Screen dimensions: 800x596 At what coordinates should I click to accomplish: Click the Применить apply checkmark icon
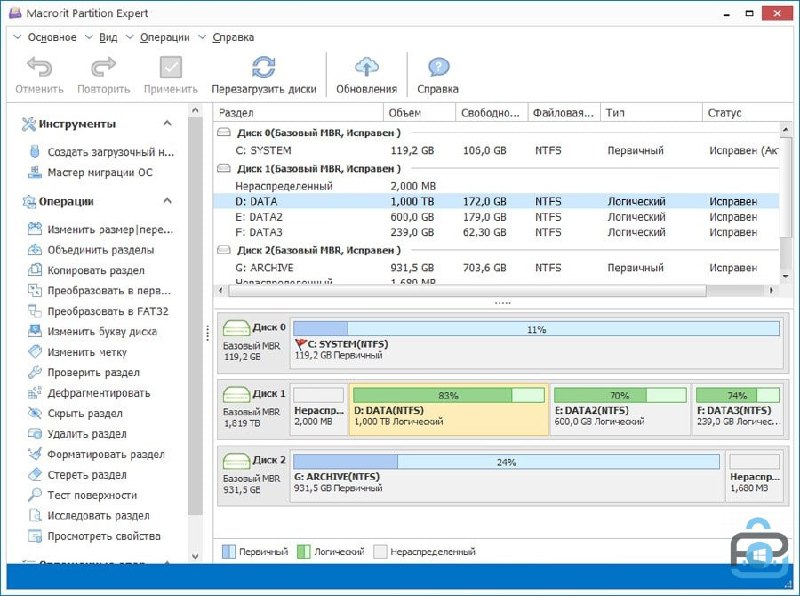tap(171, 67)
